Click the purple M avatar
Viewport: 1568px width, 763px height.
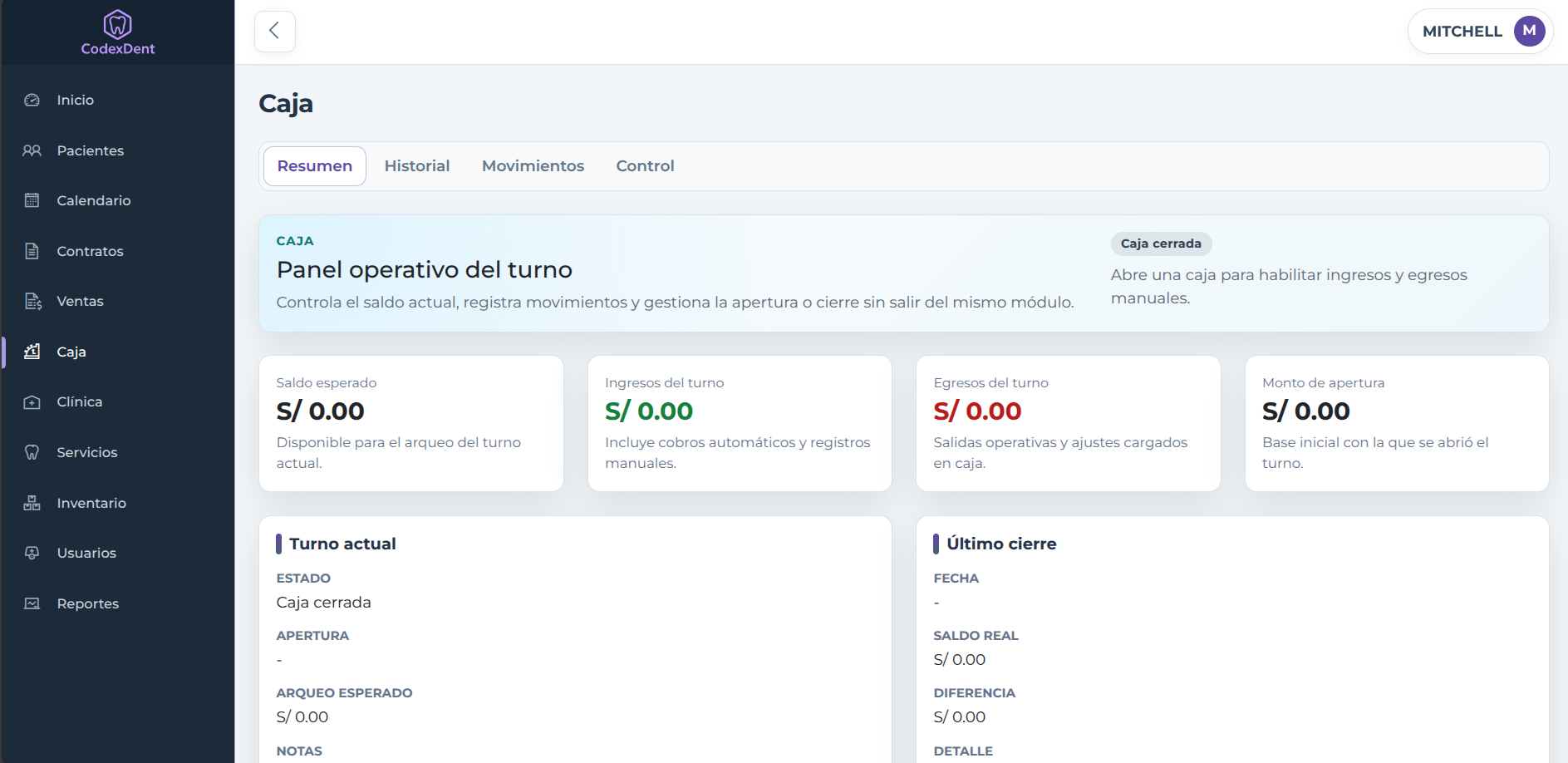tap(1529, 31)
